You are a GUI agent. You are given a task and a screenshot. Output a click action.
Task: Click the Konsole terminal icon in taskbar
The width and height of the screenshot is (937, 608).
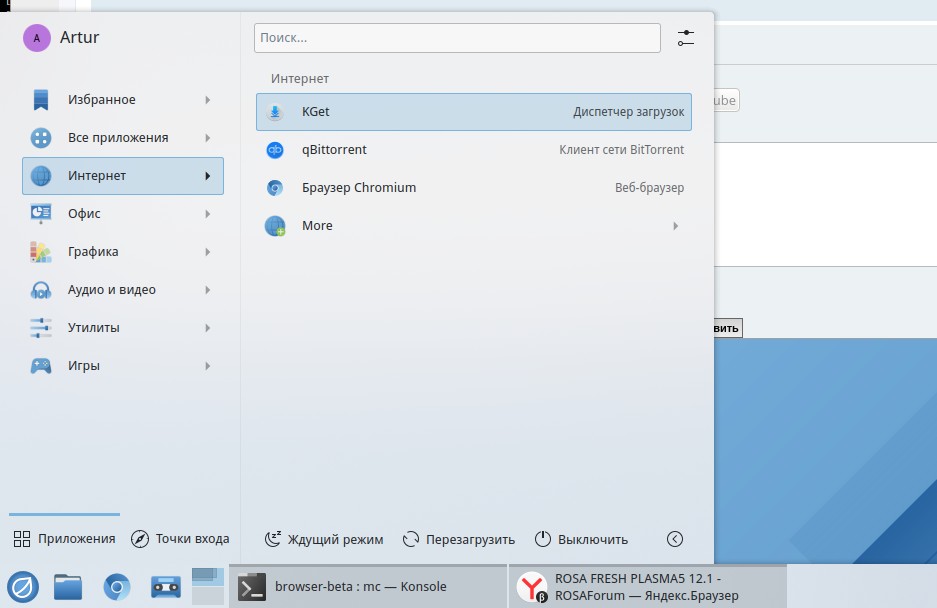[x=252, y=587]
